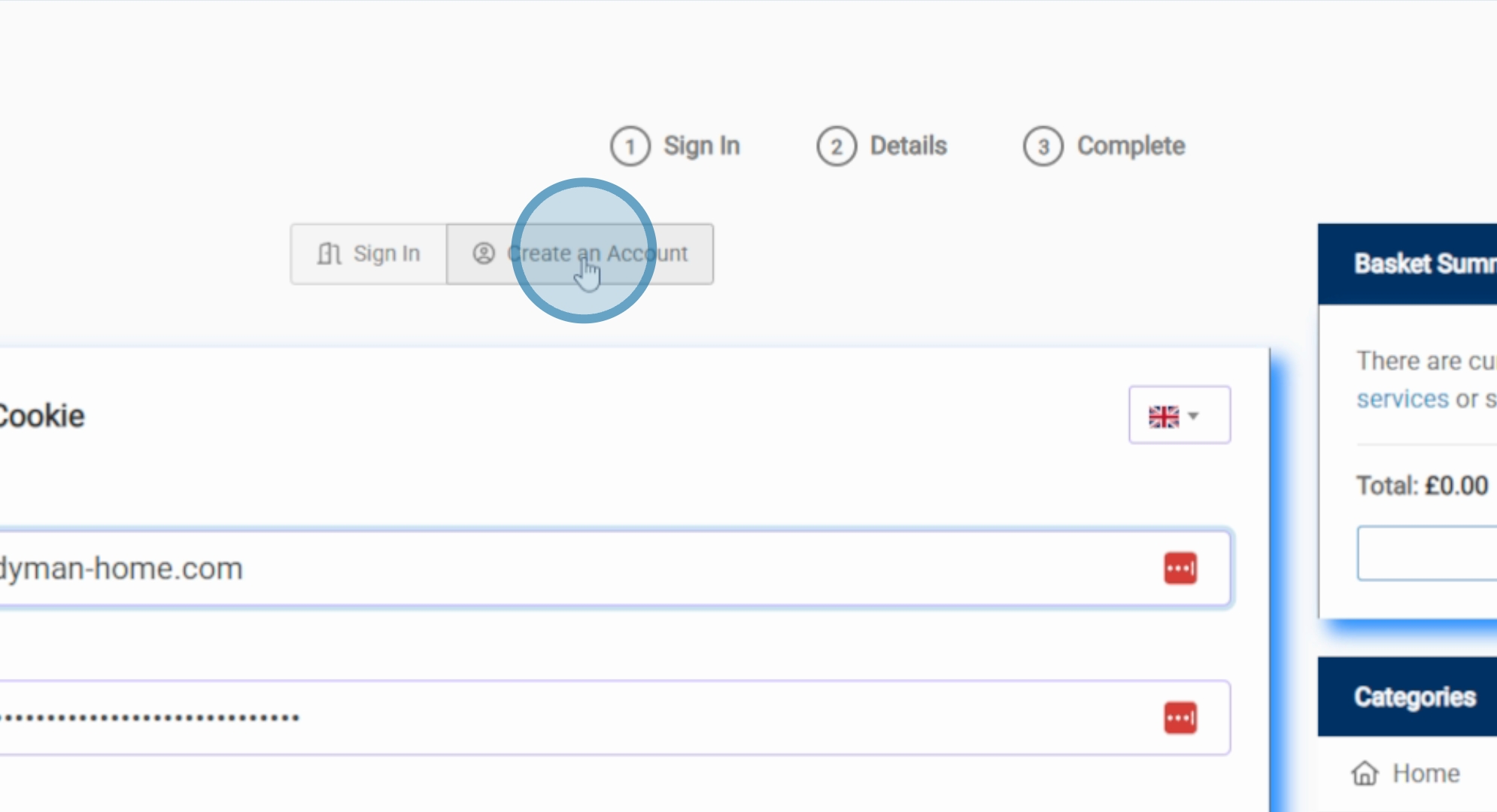Click the Home house icon in Categories
Image resolution: width=1497 pixels, height=812 pixels.
1365,773
